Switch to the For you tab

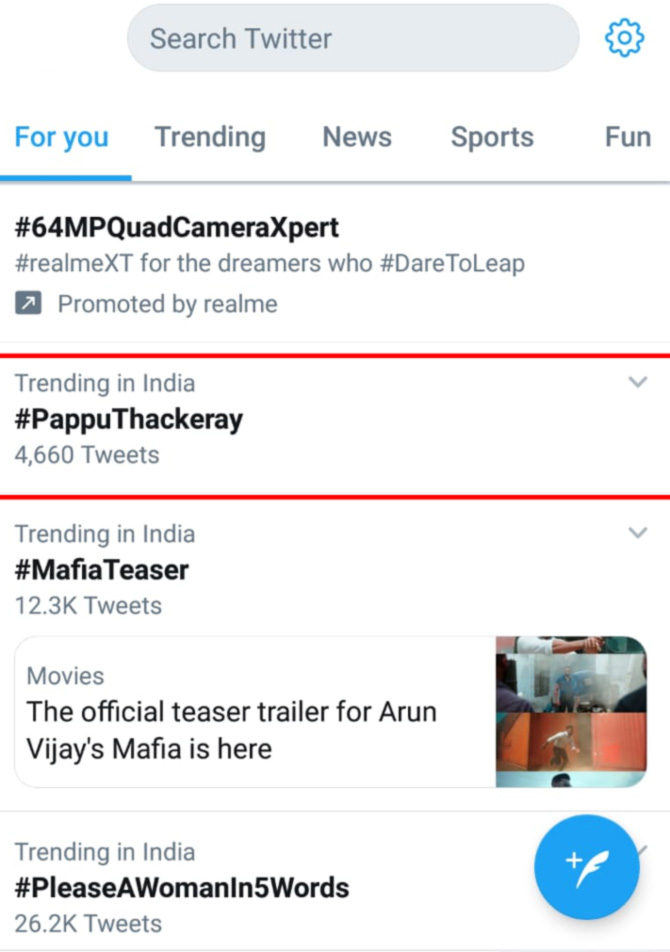tap(61, 137)
